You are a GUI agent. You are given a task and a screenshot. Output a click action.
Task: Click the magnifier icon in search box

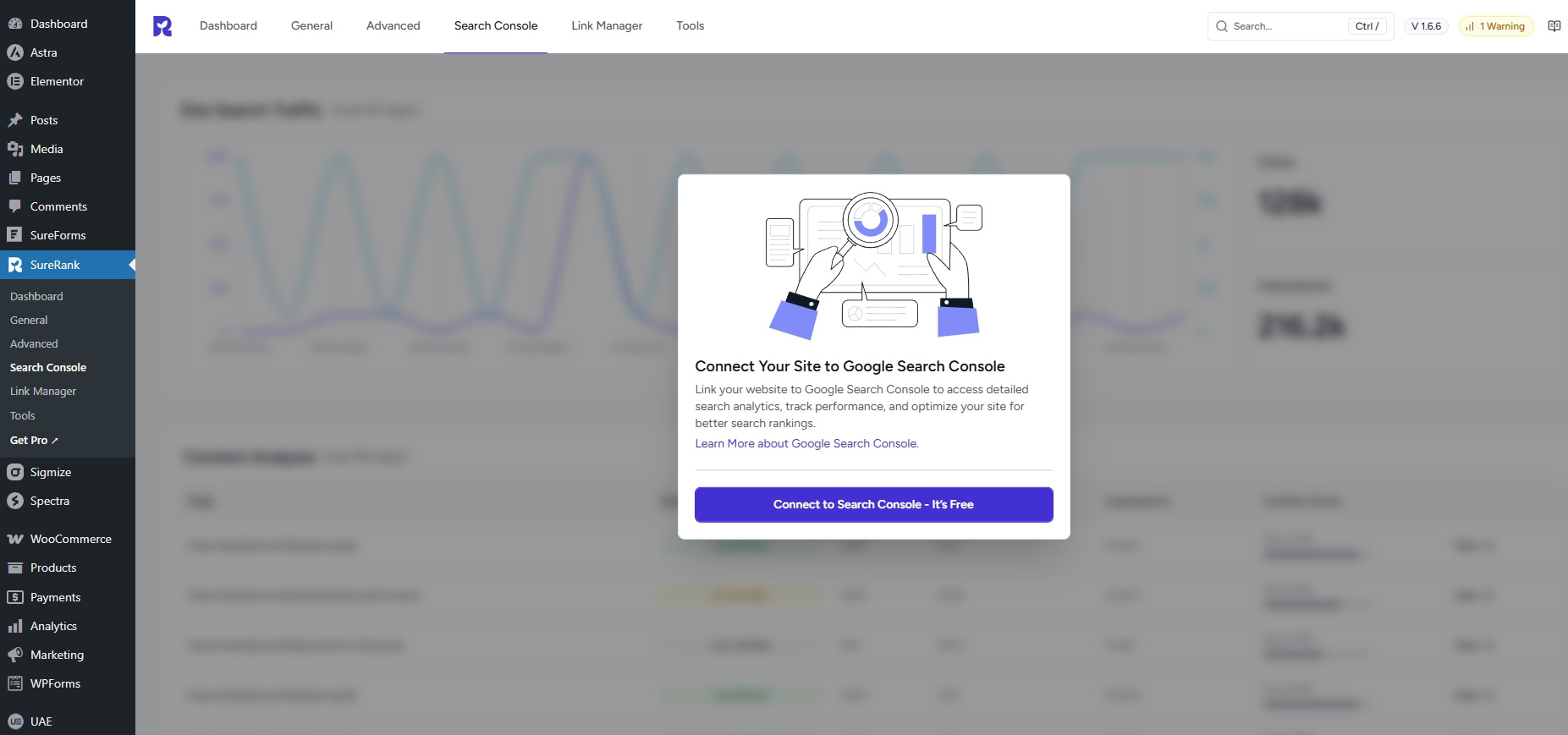point(1222,26)
